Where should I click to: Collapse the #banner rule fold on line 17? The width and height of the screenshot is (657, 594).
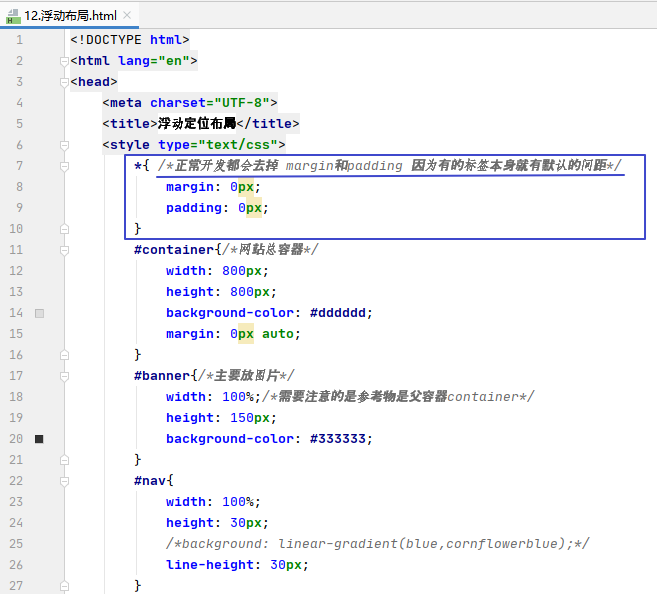(x=64, y=376)
